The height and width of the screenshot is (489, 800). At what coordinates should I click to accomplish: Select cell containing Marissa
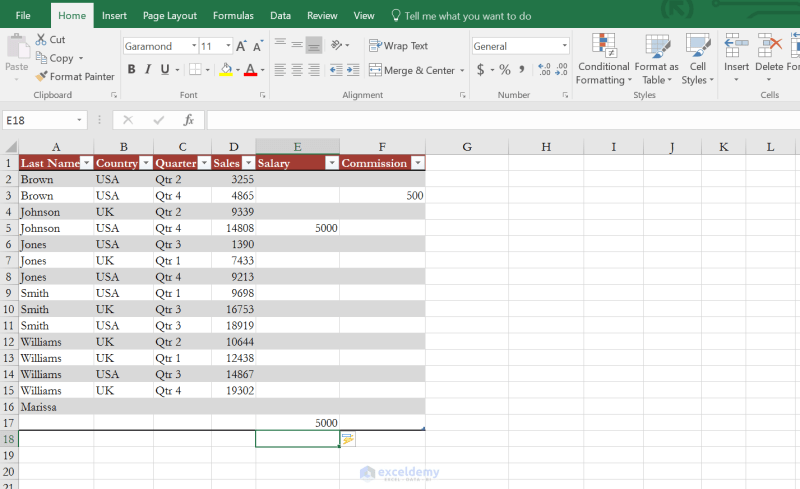[56, 407]
